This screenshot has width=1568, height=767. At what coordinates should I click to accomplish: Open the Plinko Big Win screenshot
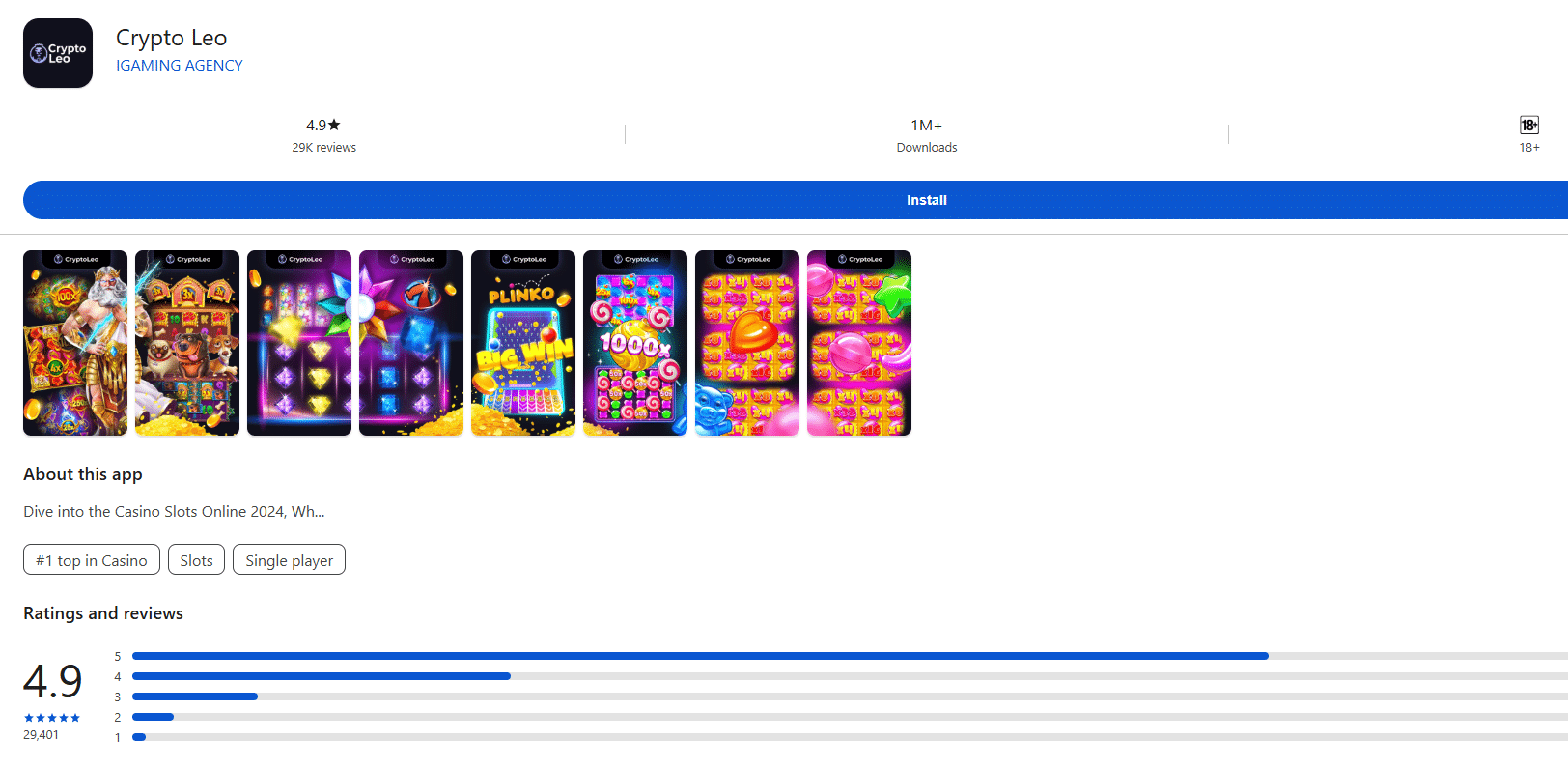point(523,343)
